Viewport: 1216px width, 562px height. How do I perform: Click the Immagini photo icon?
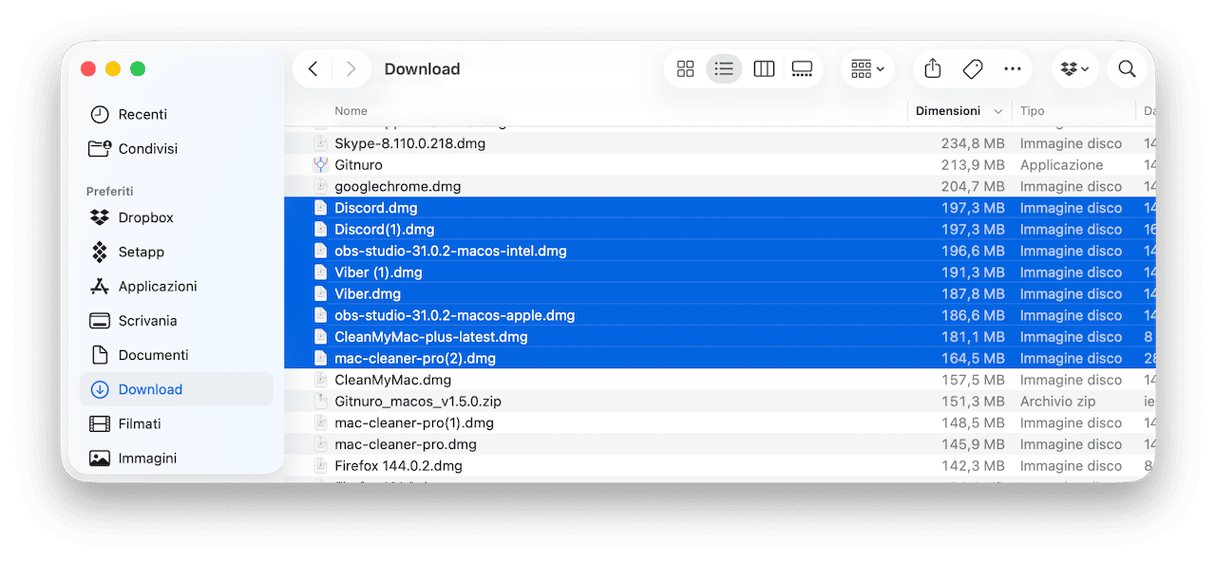[x=99, y=458]
